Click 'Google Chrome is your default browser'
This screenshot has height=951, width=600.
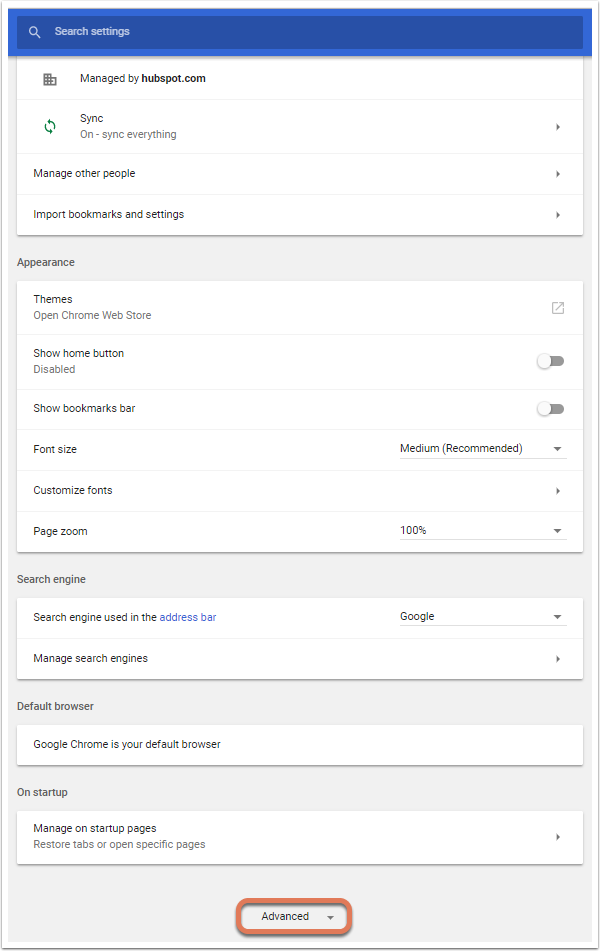[x=127, y=744]
